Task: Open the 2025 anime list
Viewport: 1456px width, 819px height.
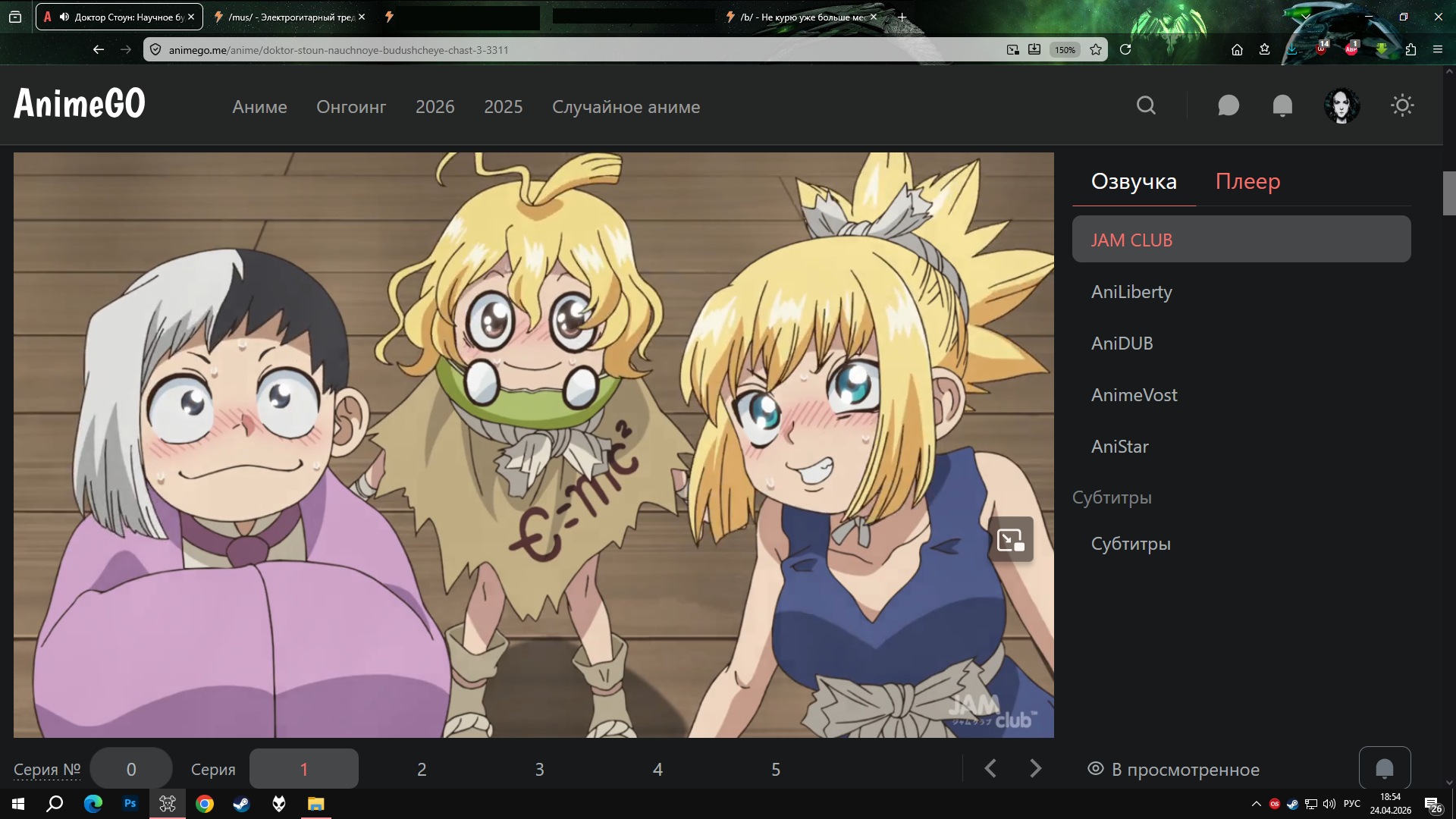Action: pos(504,107)
